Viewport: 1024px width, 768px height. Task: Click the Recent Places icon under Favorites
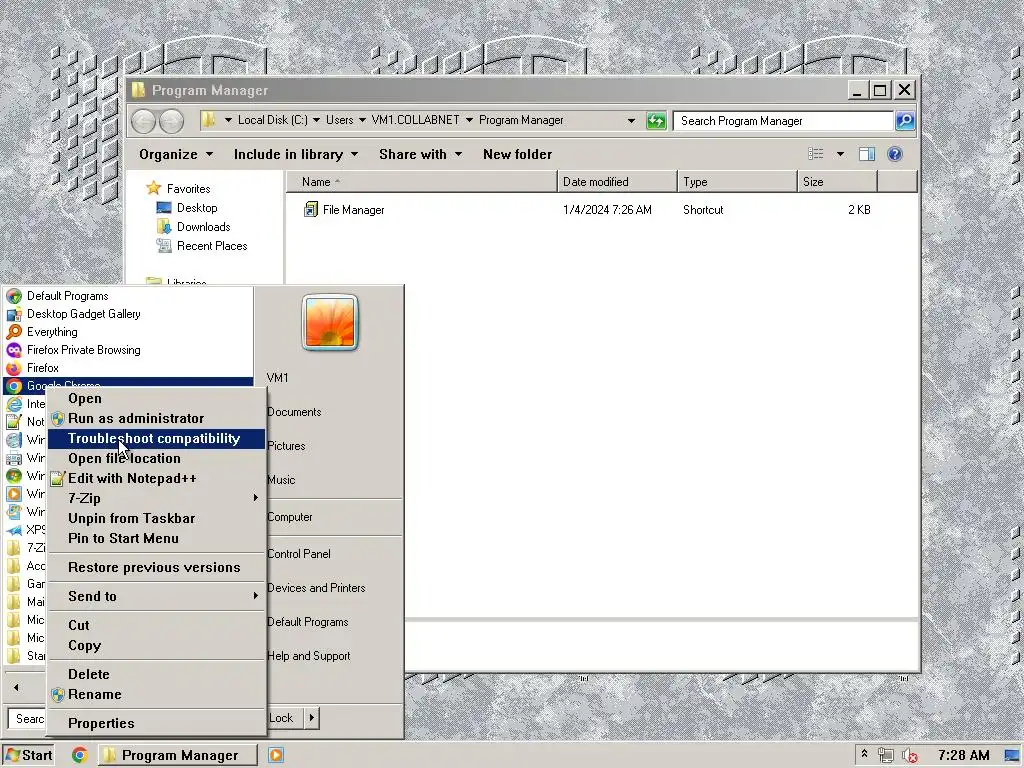[163, 246]
